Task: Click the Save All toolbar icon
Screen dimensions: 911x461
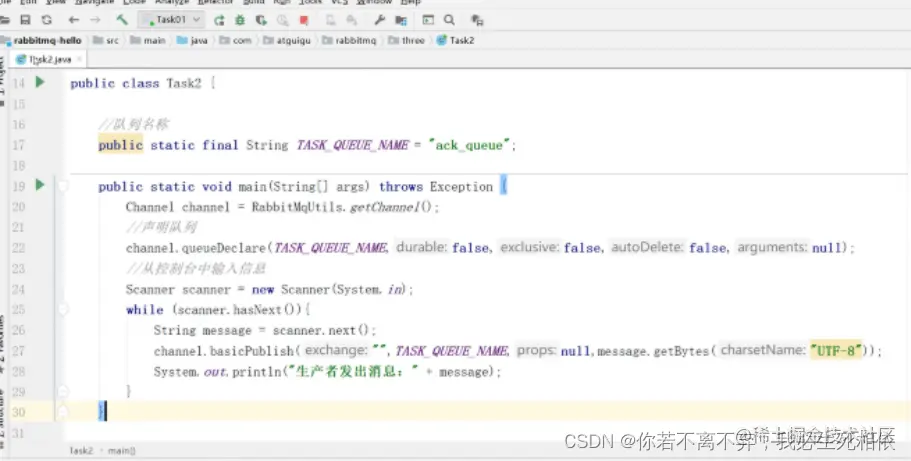Action: (x=25, y=20)
